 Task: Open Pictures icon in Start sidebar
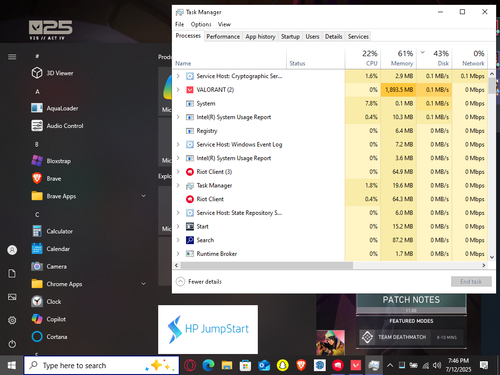12,297
